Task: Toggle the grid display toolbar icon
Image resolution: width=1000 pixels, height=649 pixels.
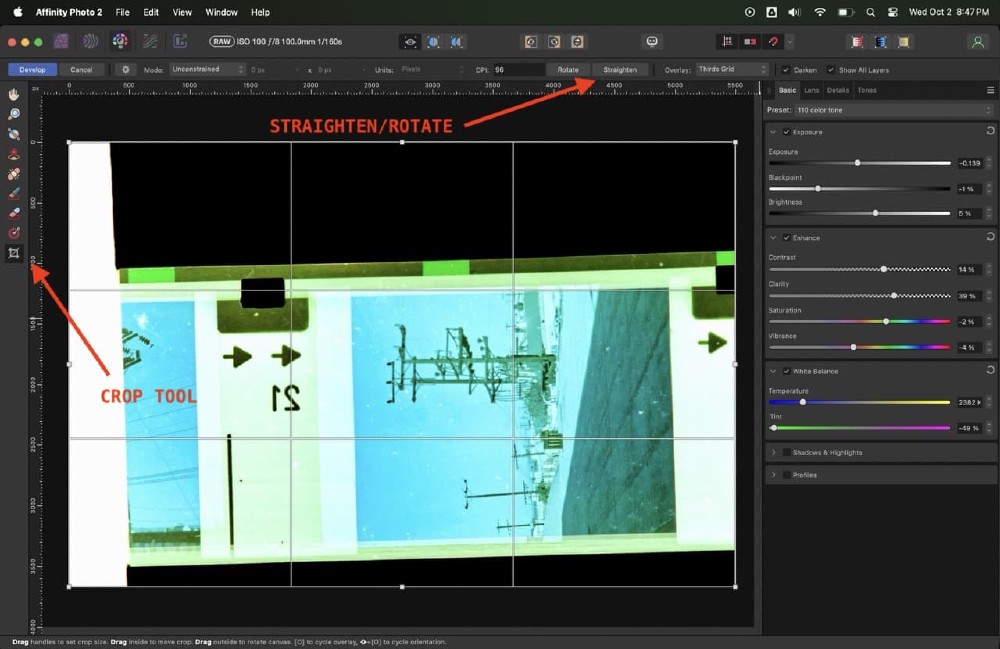Action: (x=727, y=42)
